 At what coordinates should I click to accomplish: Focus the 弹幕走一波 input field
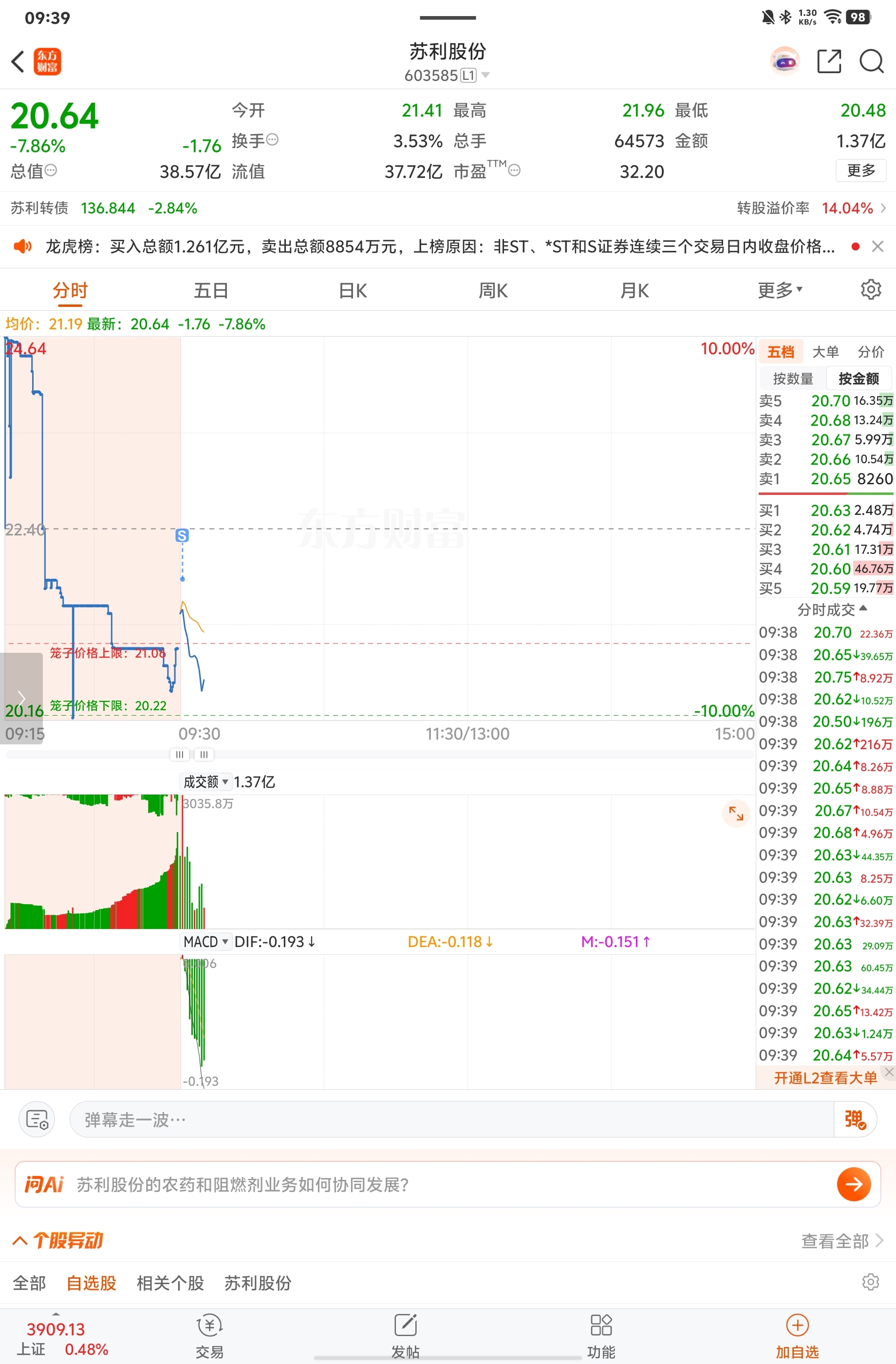click(x=451, y=1119)
